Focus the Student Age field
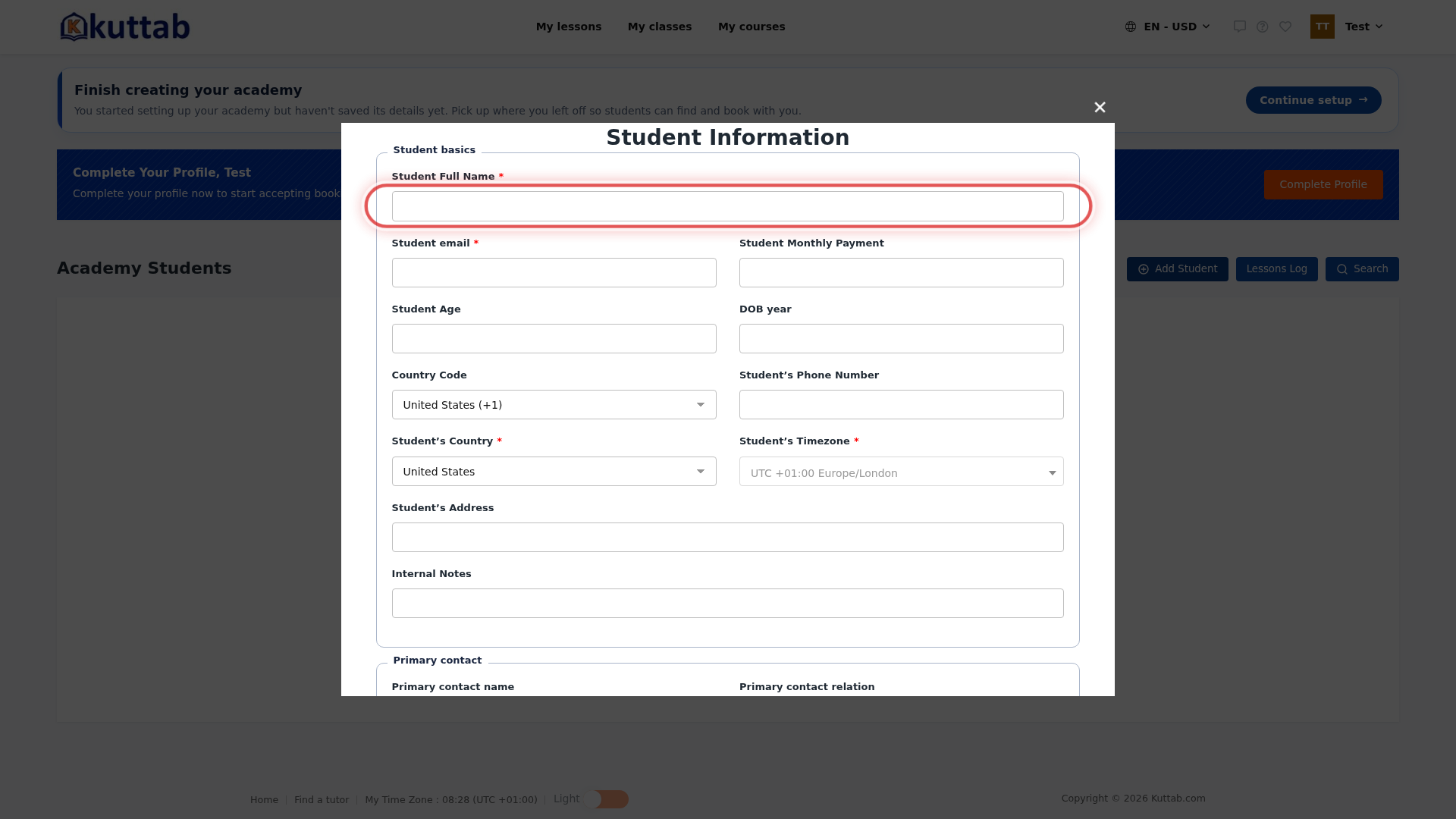This screenshot has width=1456, height=819. click(x=554, y=339)
